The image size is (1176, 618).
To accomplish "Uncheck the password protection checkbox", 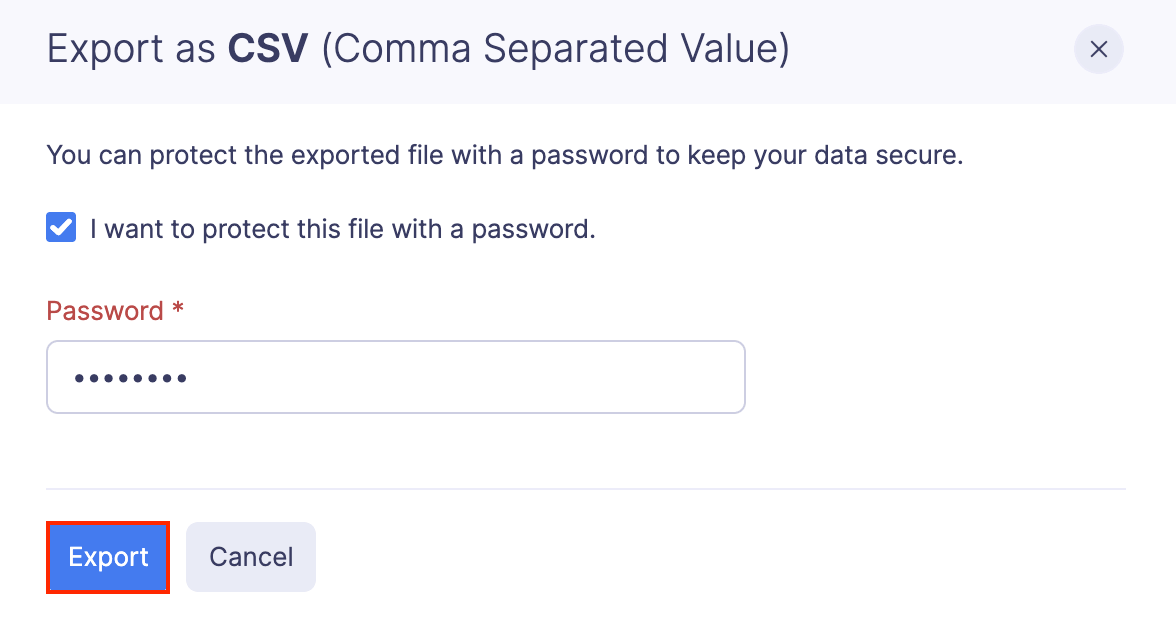I will pyautogui.click(x=61, y=229).
